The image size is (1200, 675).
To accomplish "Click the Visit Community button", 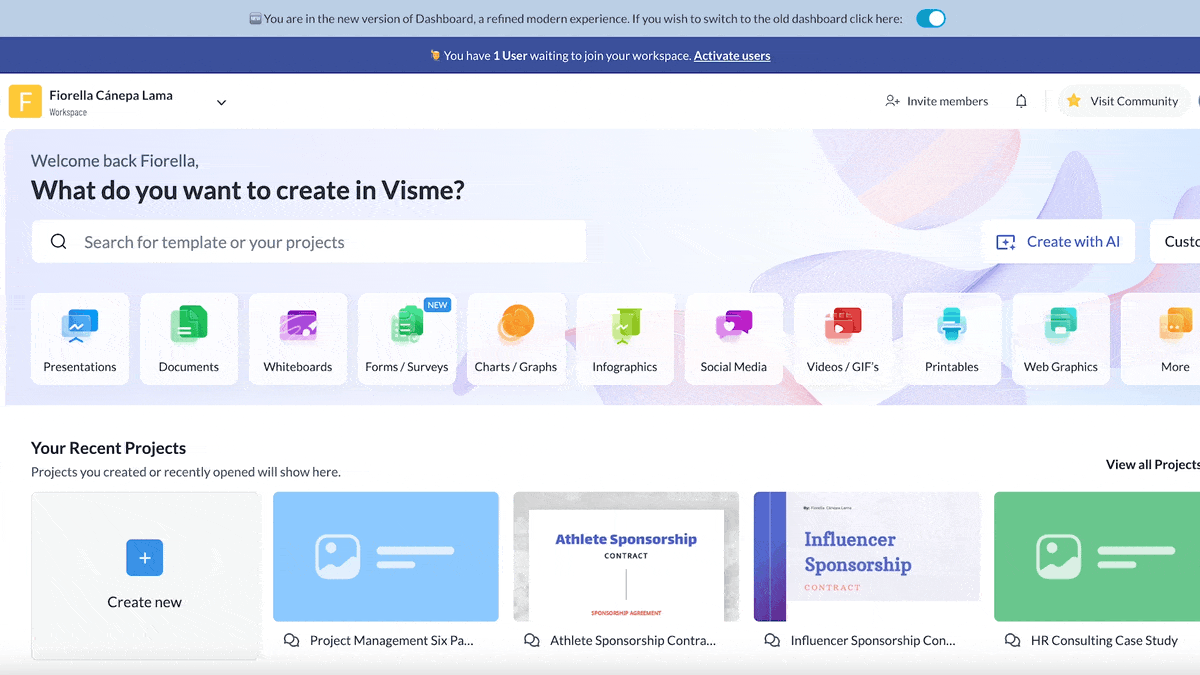I will (1125, 101).
